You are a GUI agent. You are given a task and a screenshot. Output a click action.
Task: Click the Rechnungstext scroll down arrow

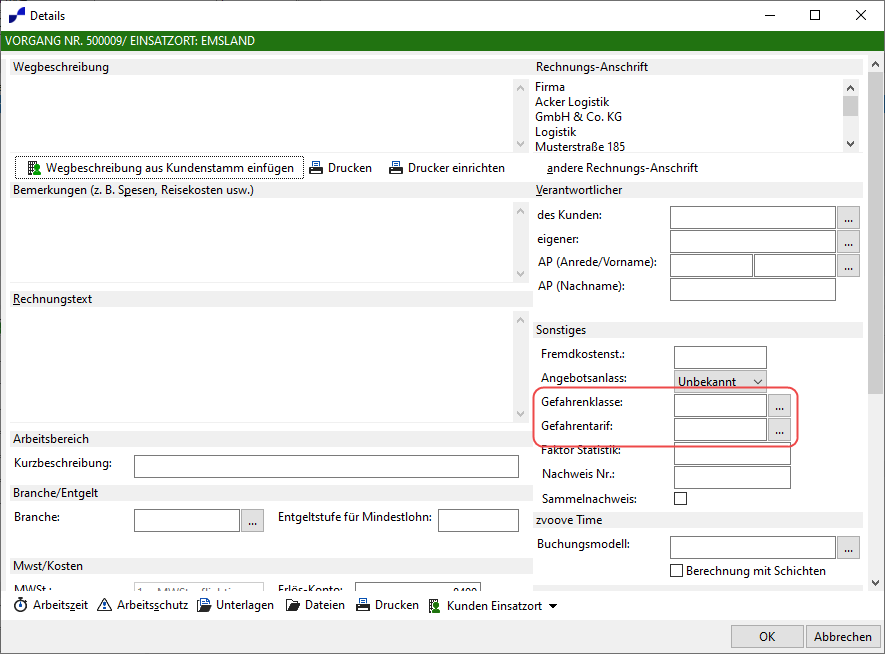pyautogui.click(x=520, y=414)
